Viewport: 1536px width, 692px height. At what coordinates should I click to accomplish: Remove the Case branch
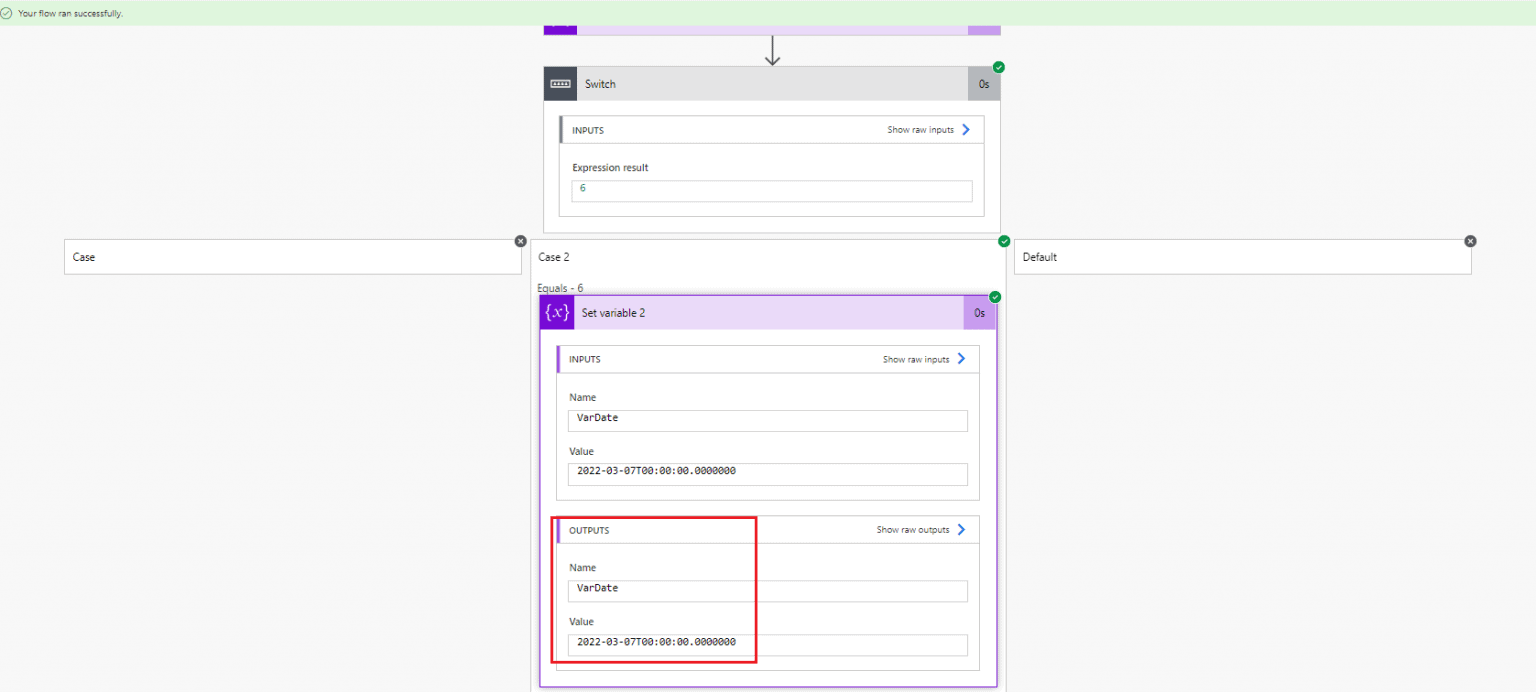coord(520,240)
